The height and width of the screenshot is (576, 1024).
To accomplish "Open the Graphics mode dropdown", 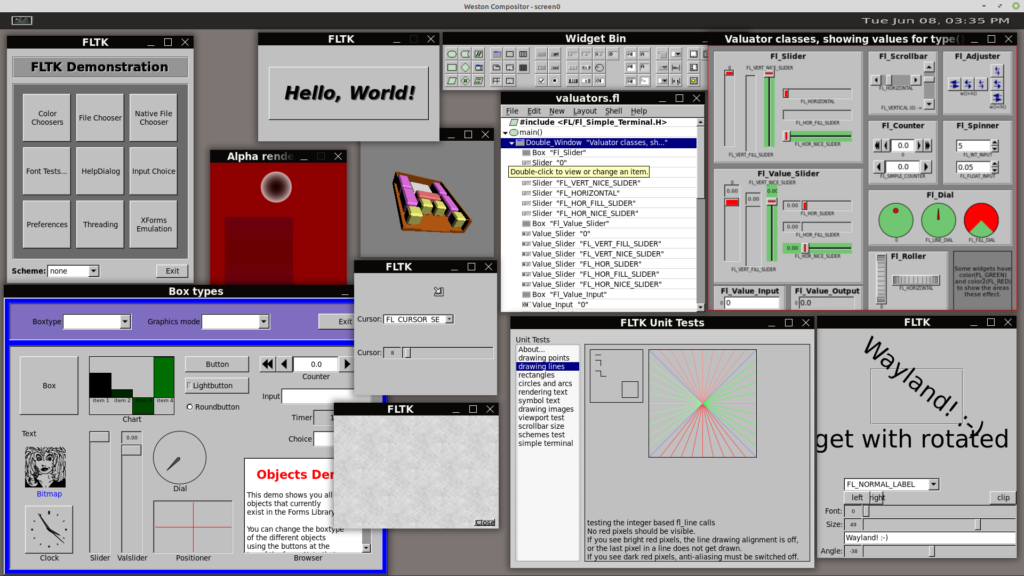I will 235,321.
